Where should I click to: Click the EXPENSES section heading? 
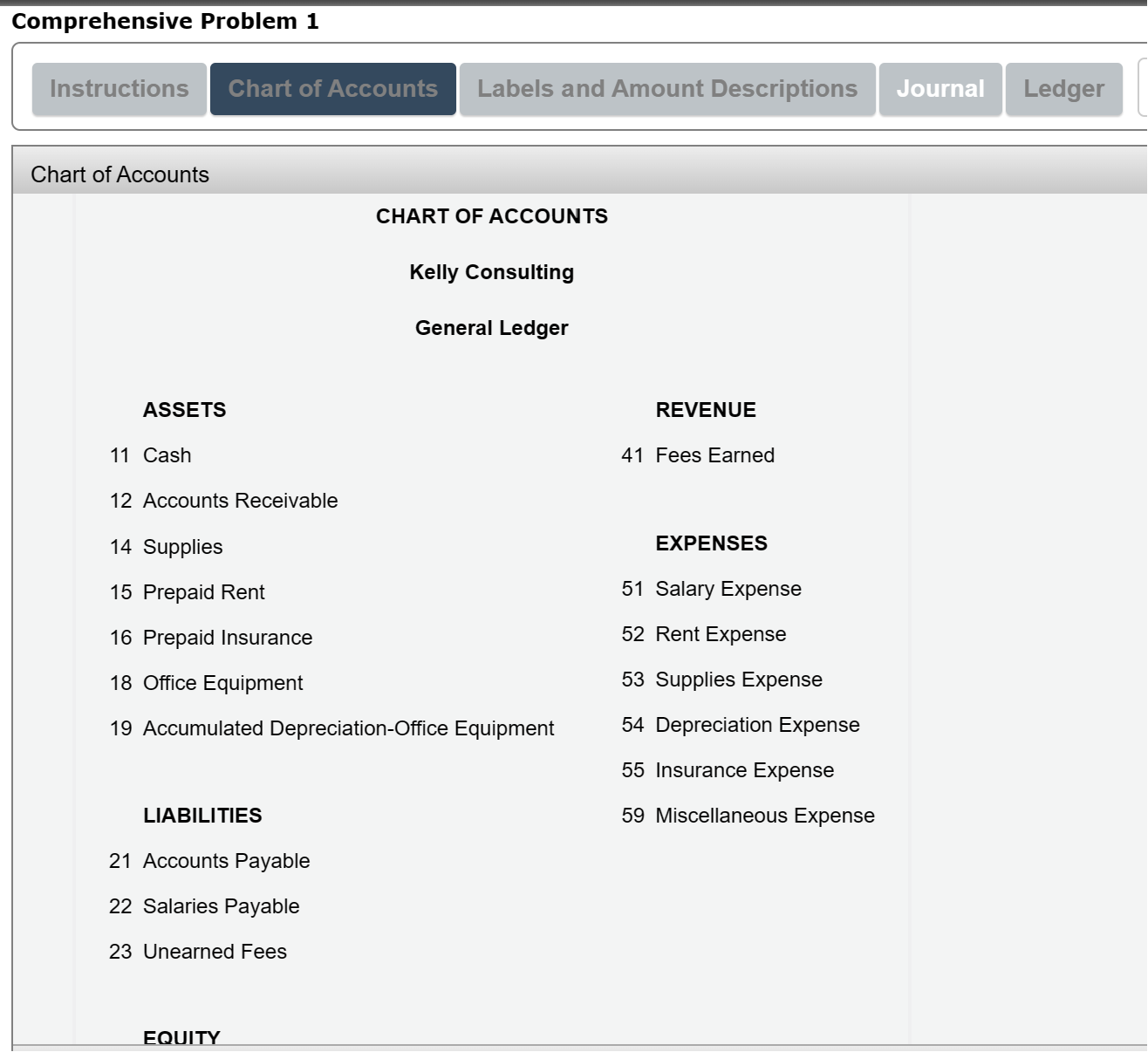(712, 543)
